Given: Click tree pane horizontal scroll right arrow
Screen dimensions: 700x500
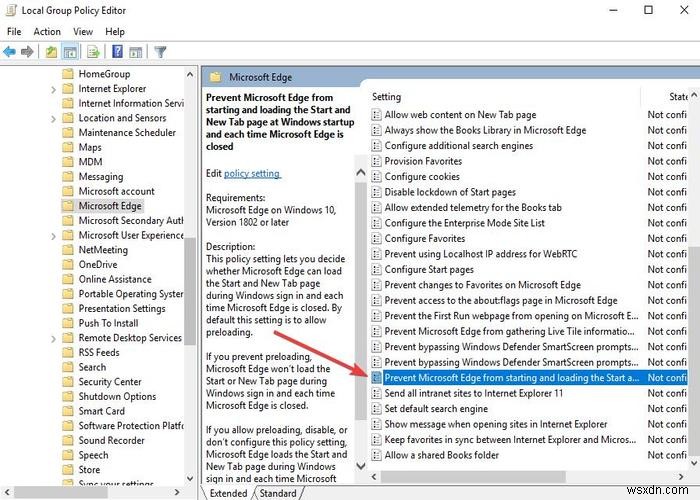Looking at the screenshot, I should pyautogui.click(x=177, y=492).
